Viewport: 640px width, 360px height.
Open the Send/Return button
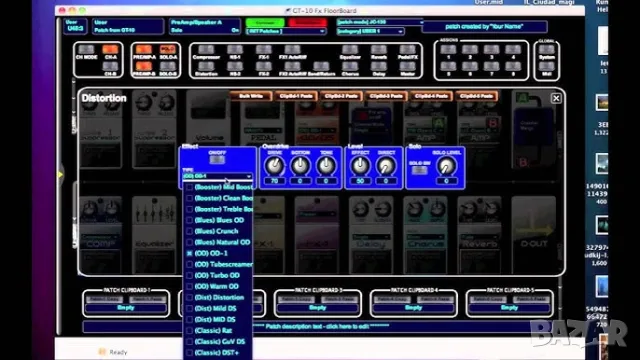(x=321, y=67)
